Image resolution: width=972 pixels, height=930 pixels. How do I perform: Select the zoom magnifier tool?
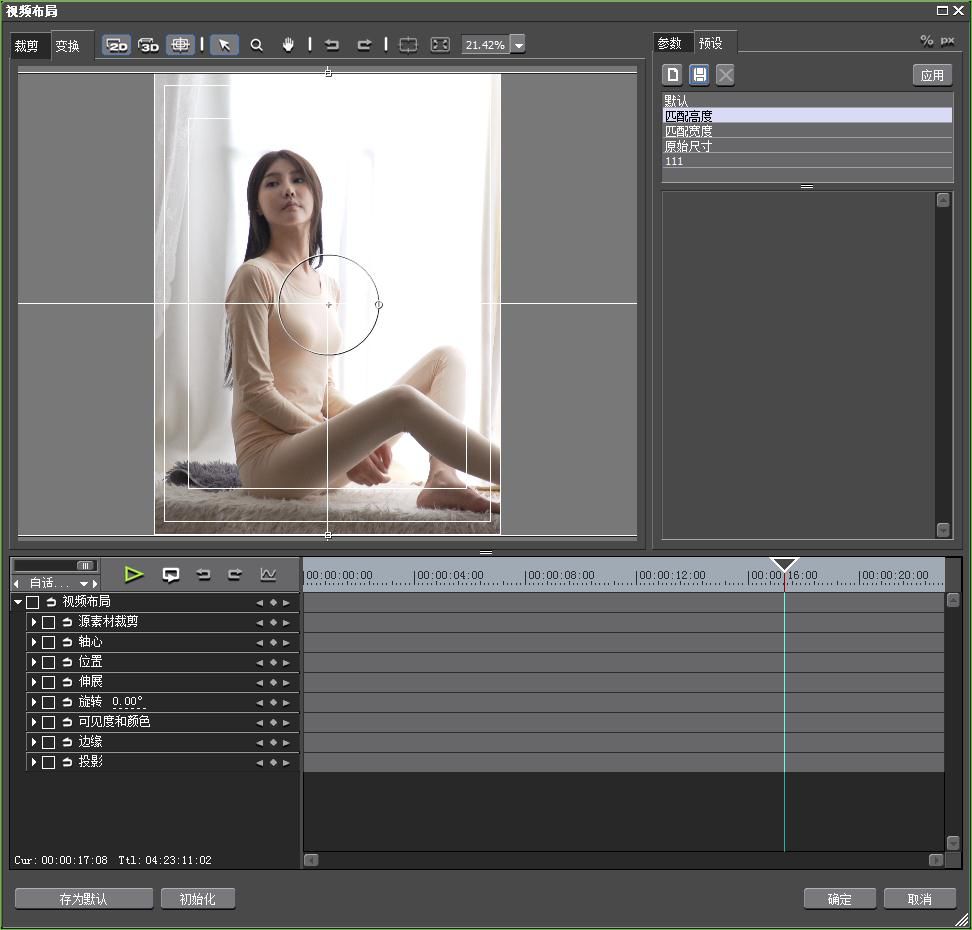pyautogui.click(x=257, y=45)
